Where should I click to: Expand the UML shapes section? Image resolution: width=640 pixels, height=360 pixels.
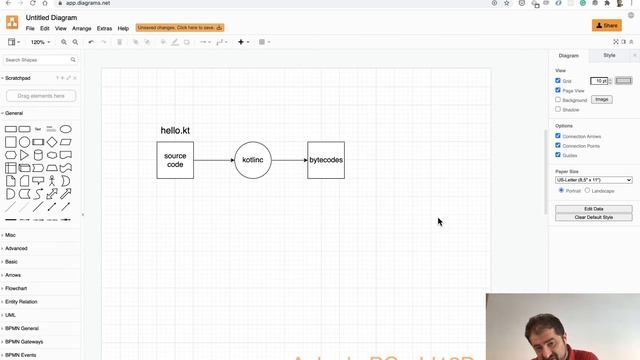point(10,315)
